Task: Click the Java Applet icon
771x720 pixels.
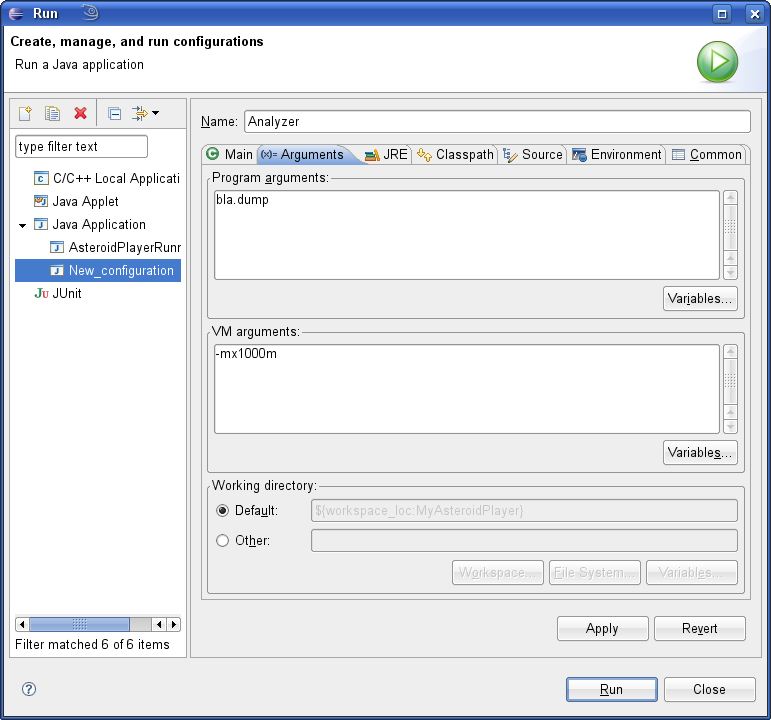Action: 41,201
